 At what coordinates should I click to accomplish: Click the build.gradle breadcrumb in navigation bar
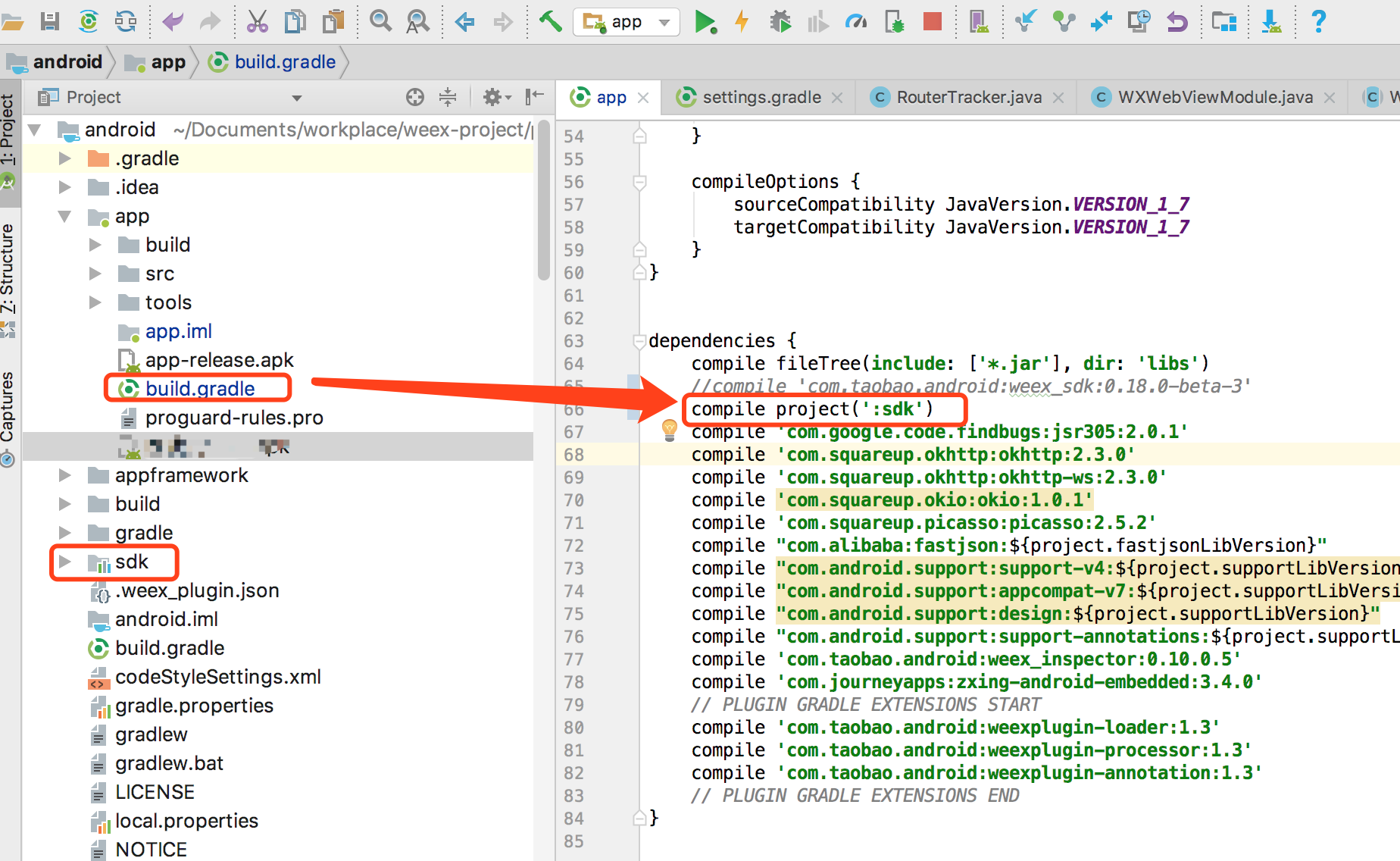click(284, 62)
